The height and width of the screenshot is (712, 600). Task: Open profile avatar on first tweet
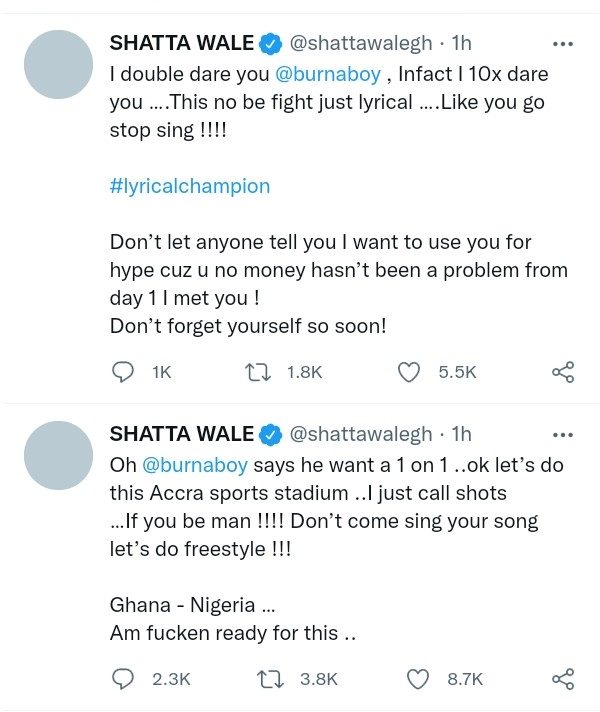click(58, 64)
